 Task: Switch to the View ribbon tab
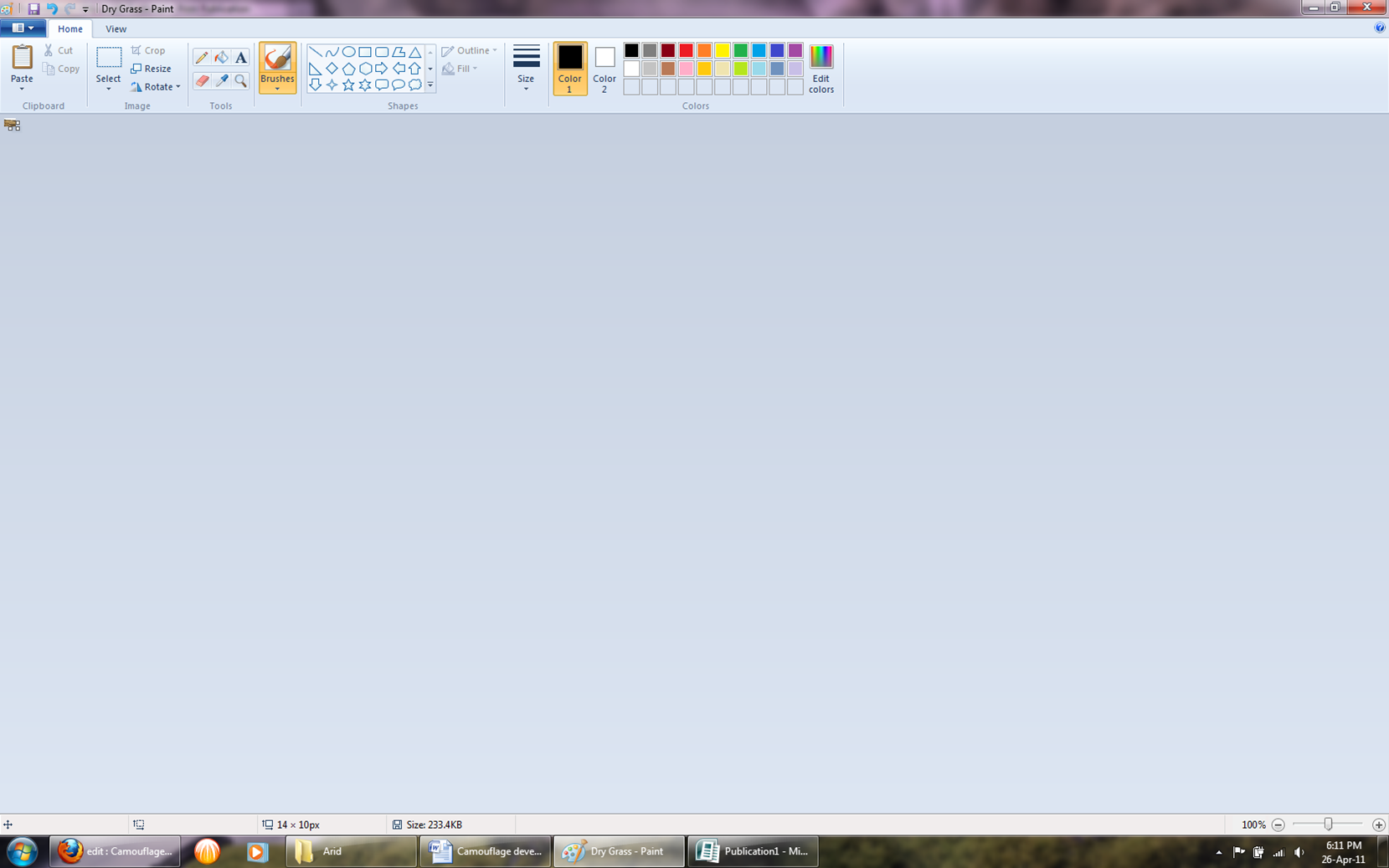coord(116,28)
